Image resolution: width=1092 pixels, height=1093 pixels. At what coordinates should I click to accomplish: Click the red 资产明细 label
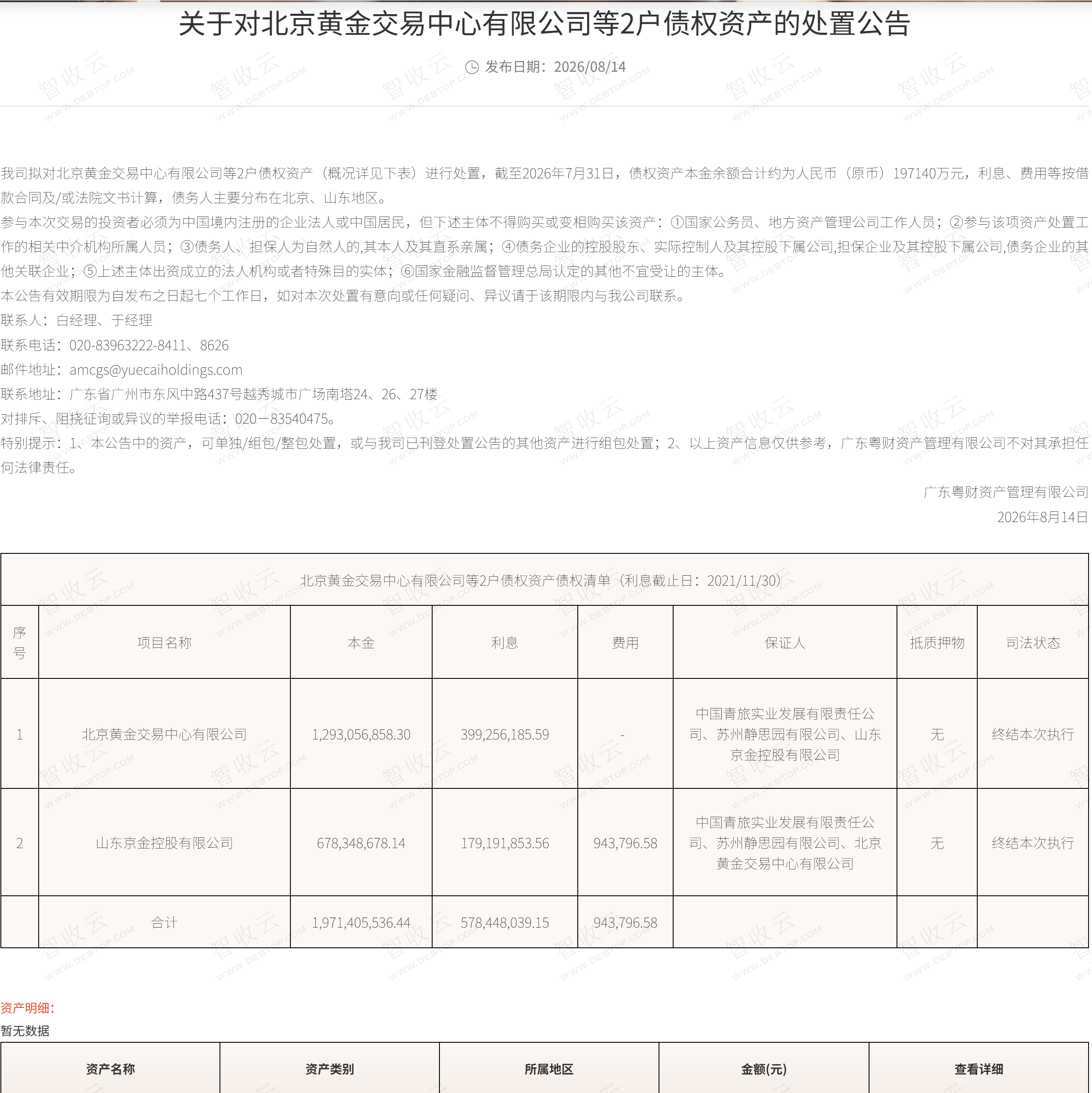(28, 1008)
